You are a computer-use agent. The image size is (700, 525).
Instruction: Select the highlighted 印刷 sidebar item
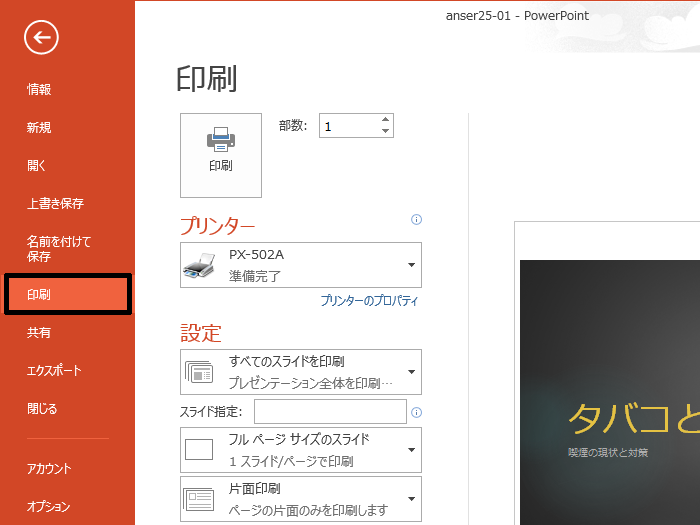68,294
